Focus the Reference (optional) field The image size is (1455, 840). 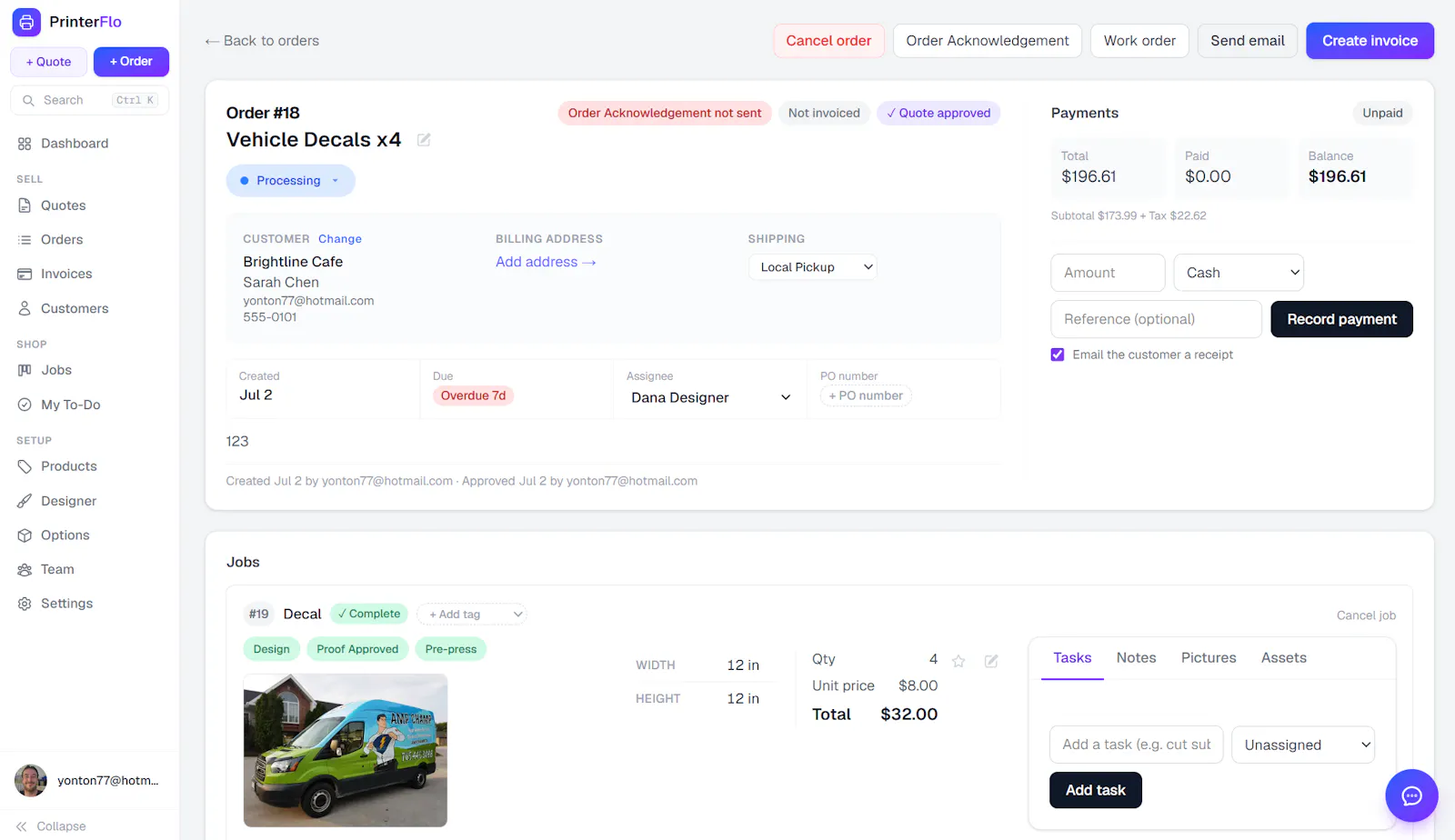pos(1156,319)
